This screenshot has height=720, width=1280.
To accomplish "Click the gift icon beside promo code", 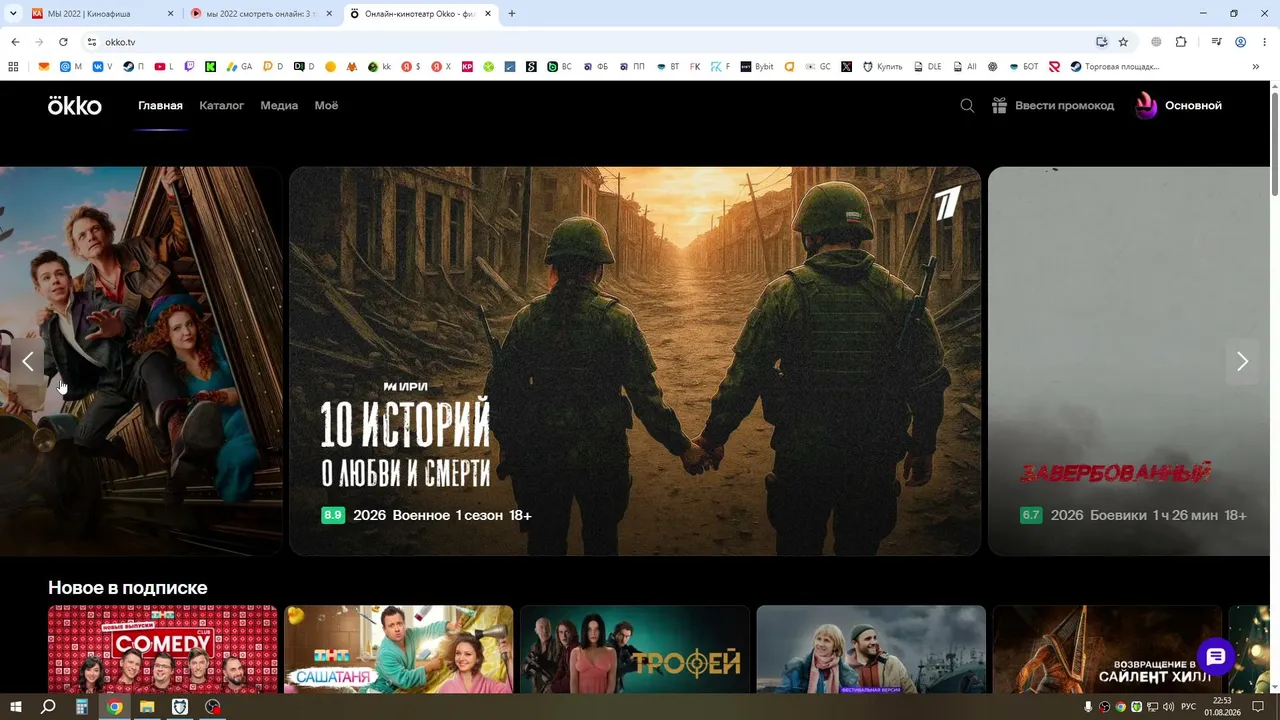I will 999,105.
